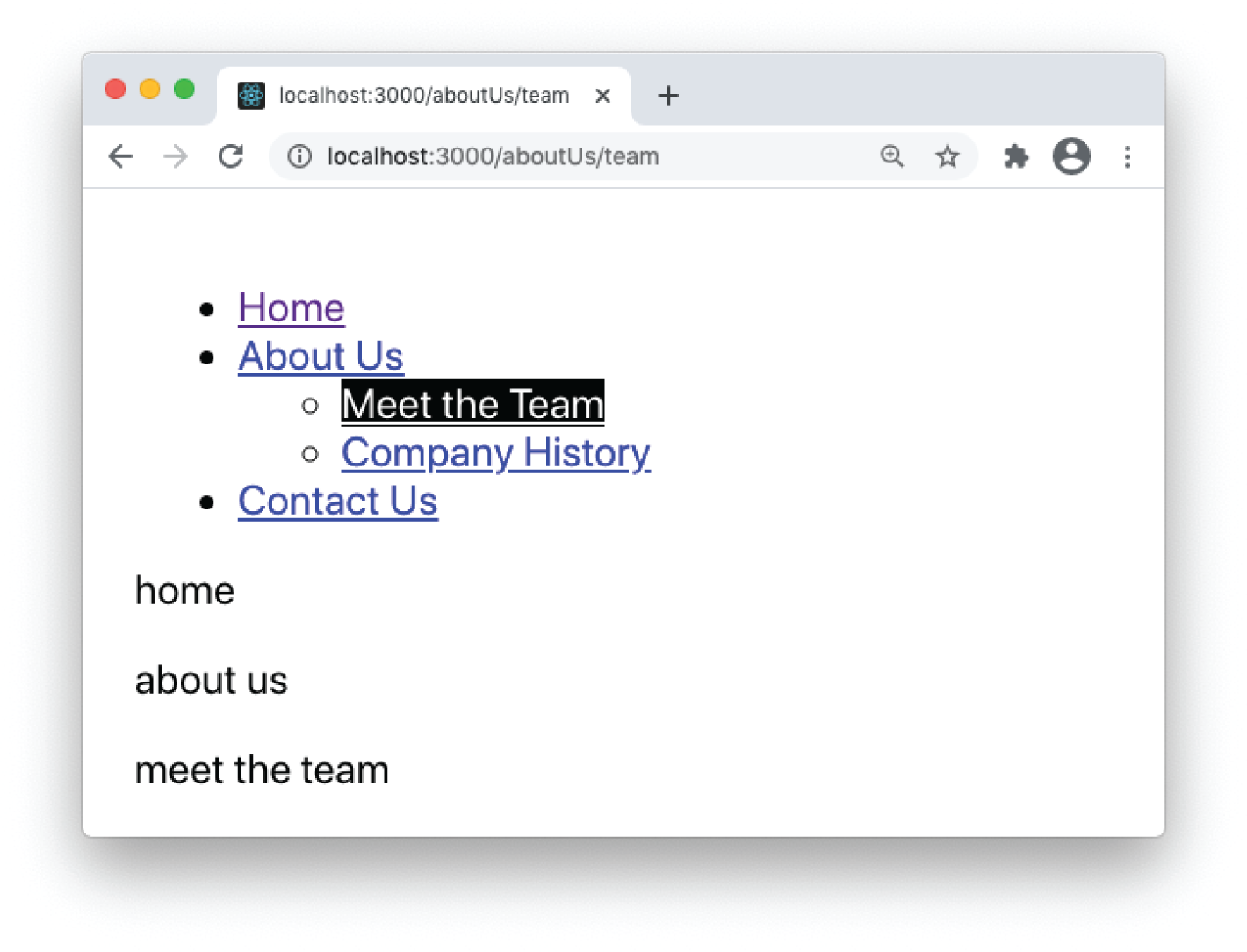Screen dimensions: 1247x952
Task: Click the highlighted Meet the Team link
Action: pyautogui.click(x=472, y=404)
